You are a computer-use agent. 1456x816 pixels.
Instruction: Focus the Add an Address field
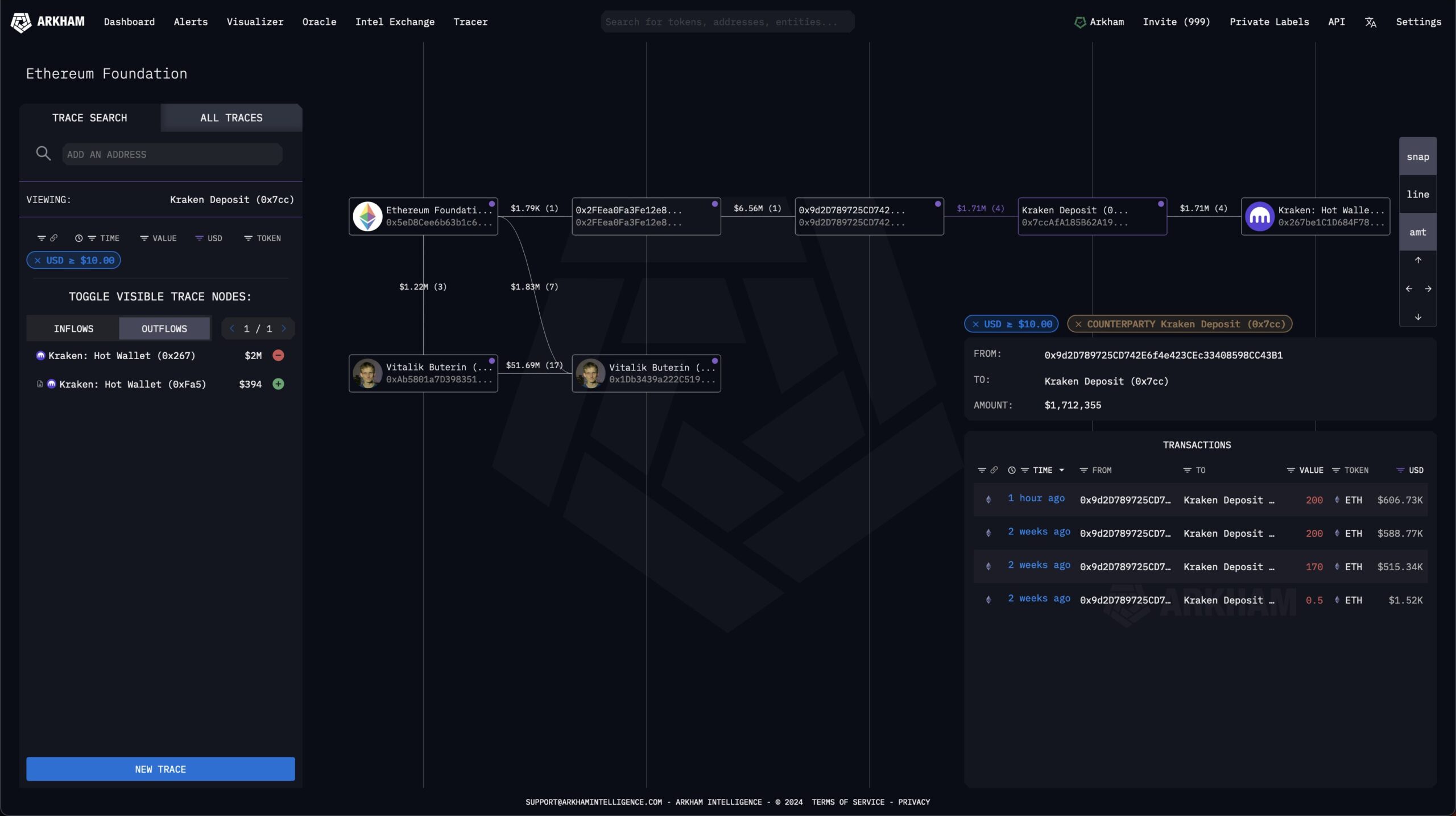point(172,154)
